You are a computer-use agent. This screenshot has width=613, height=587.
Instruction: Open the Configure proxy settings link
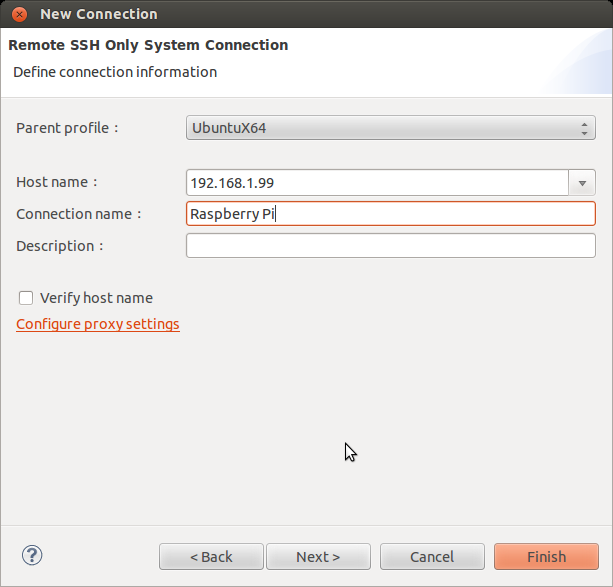tap(98, 324)
